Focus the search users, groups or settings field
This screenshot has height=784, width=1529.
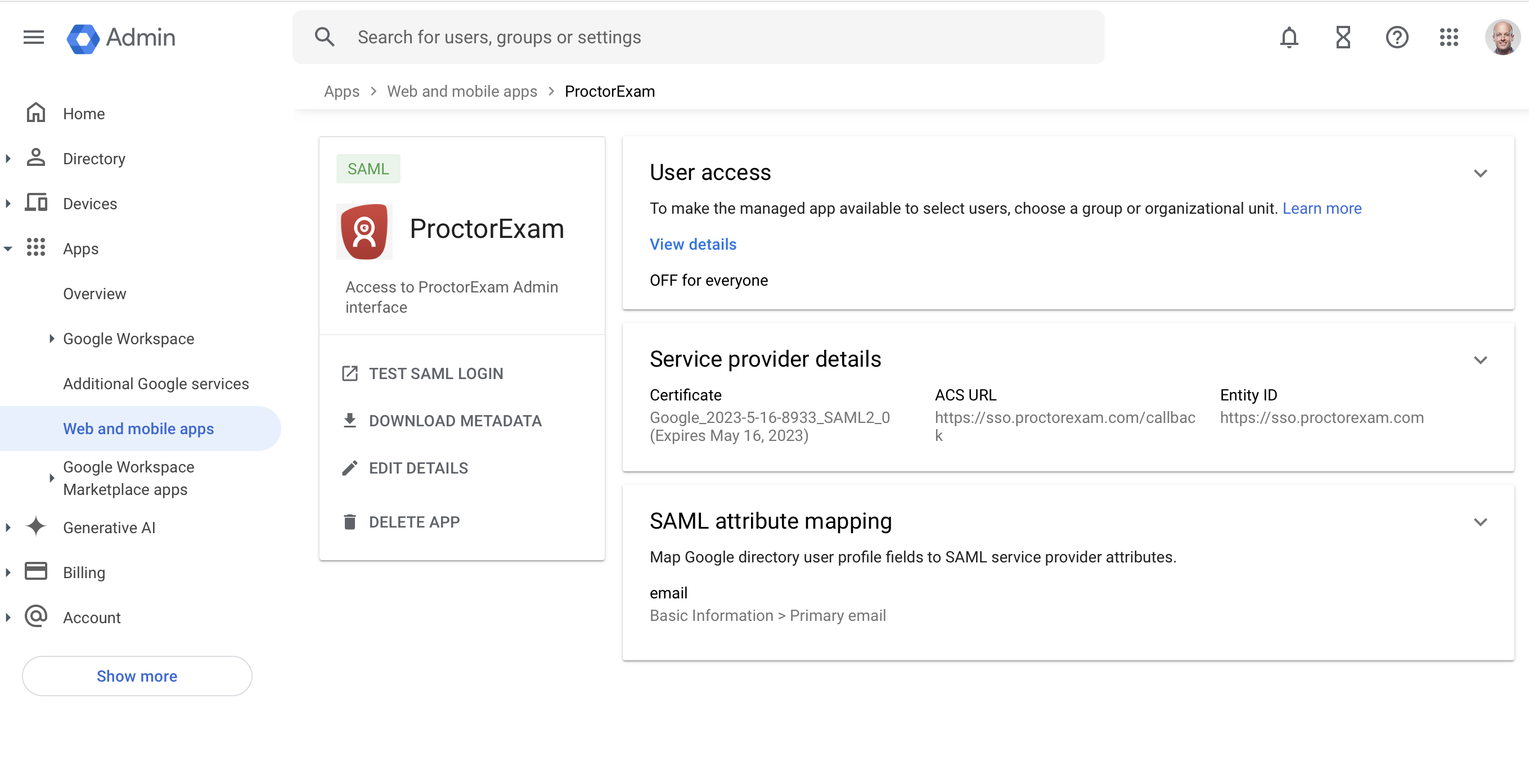coord(698,37)
